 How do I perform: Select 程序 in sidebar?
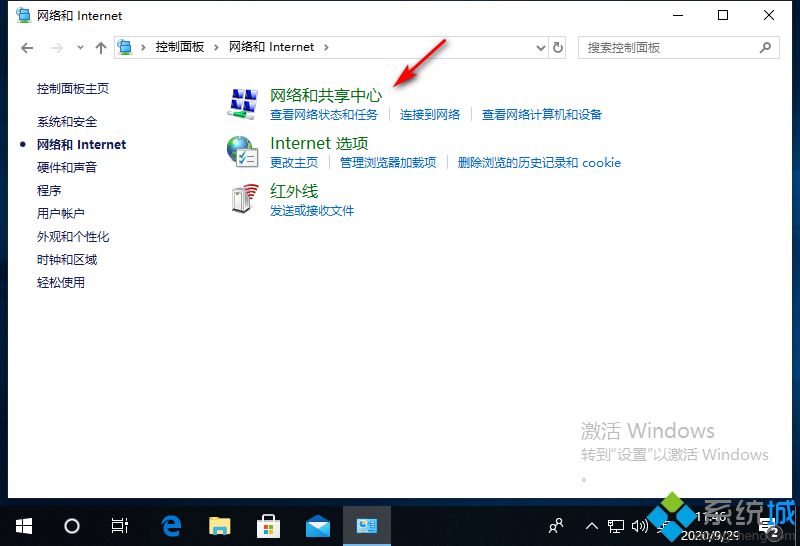click(x=49, y=190)
